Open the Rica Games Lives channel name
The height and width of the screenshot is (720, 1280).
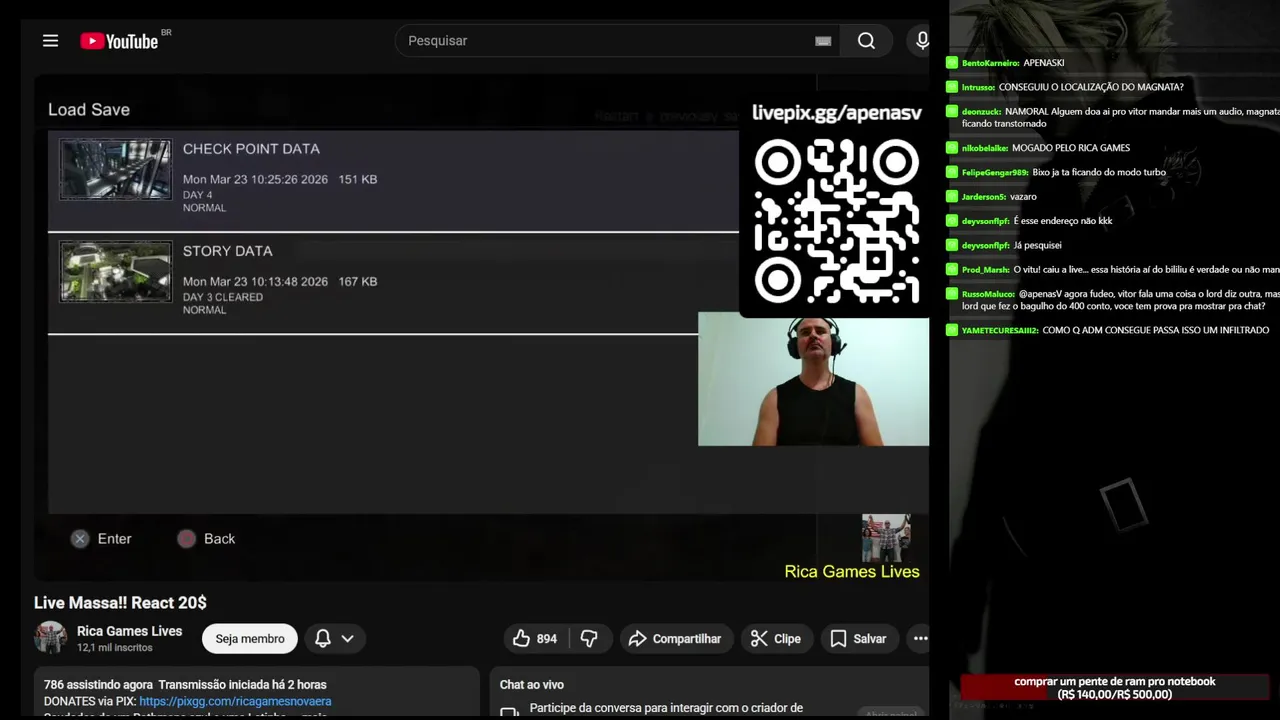(x=129, y=631)
